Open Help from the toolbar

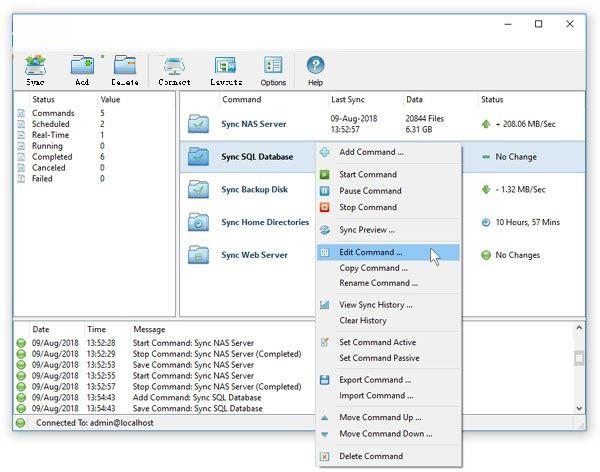(315, 69)
